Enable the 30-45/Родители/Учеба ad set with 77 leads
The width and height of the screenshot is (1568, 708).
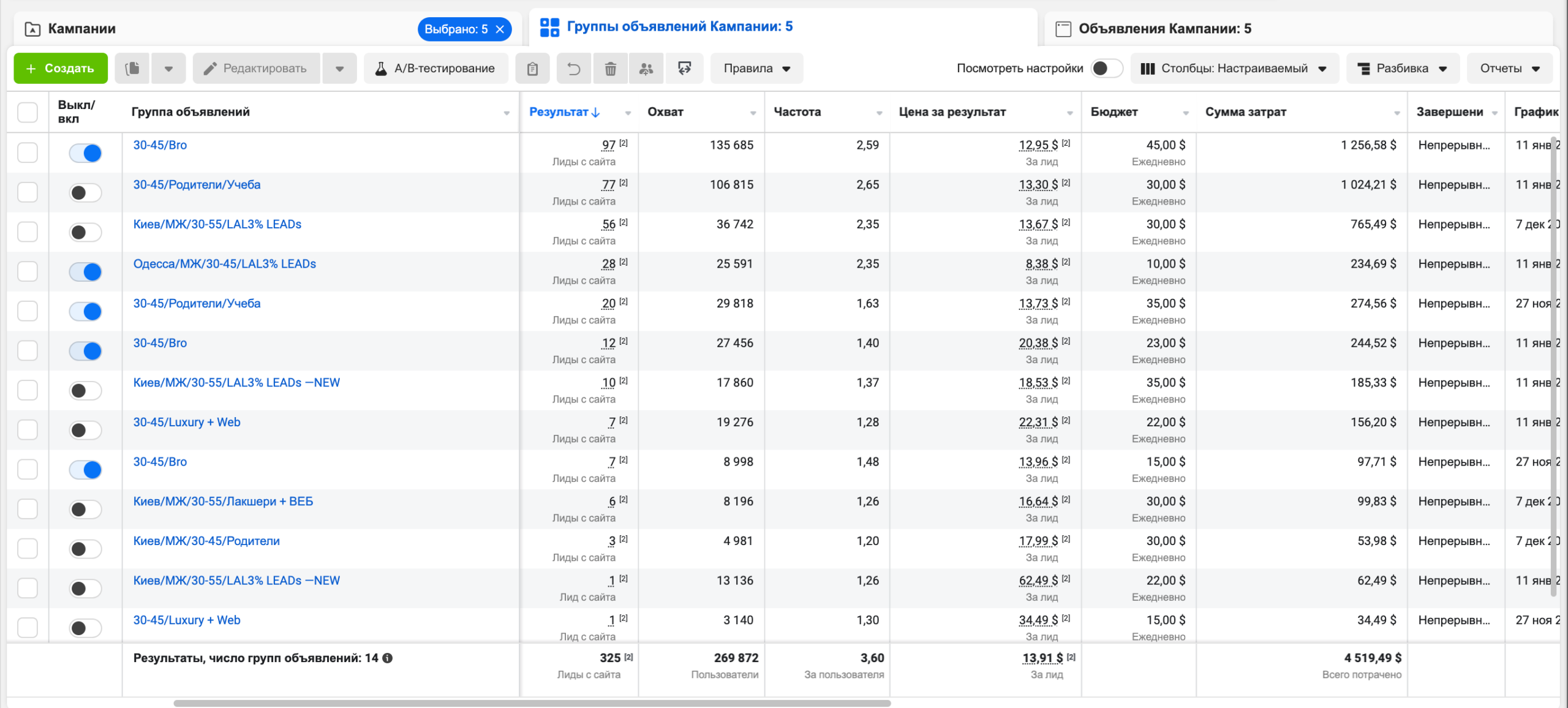coord(85,193)
